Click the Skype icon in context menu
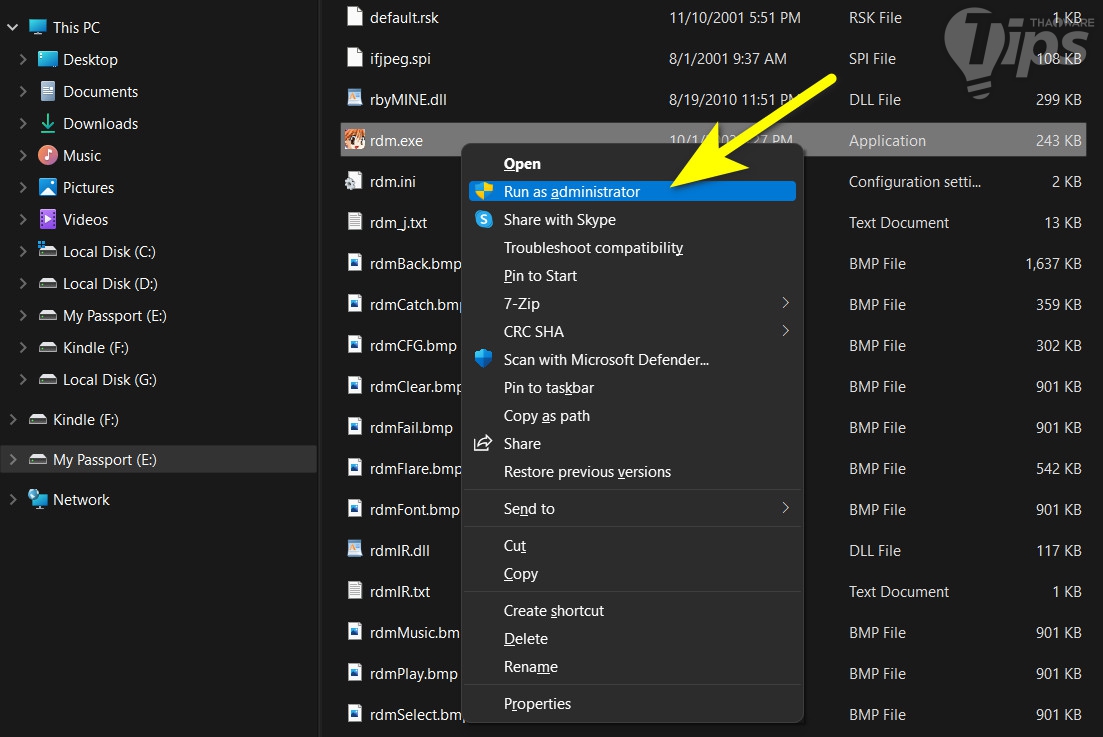 [x=484, y=220]
